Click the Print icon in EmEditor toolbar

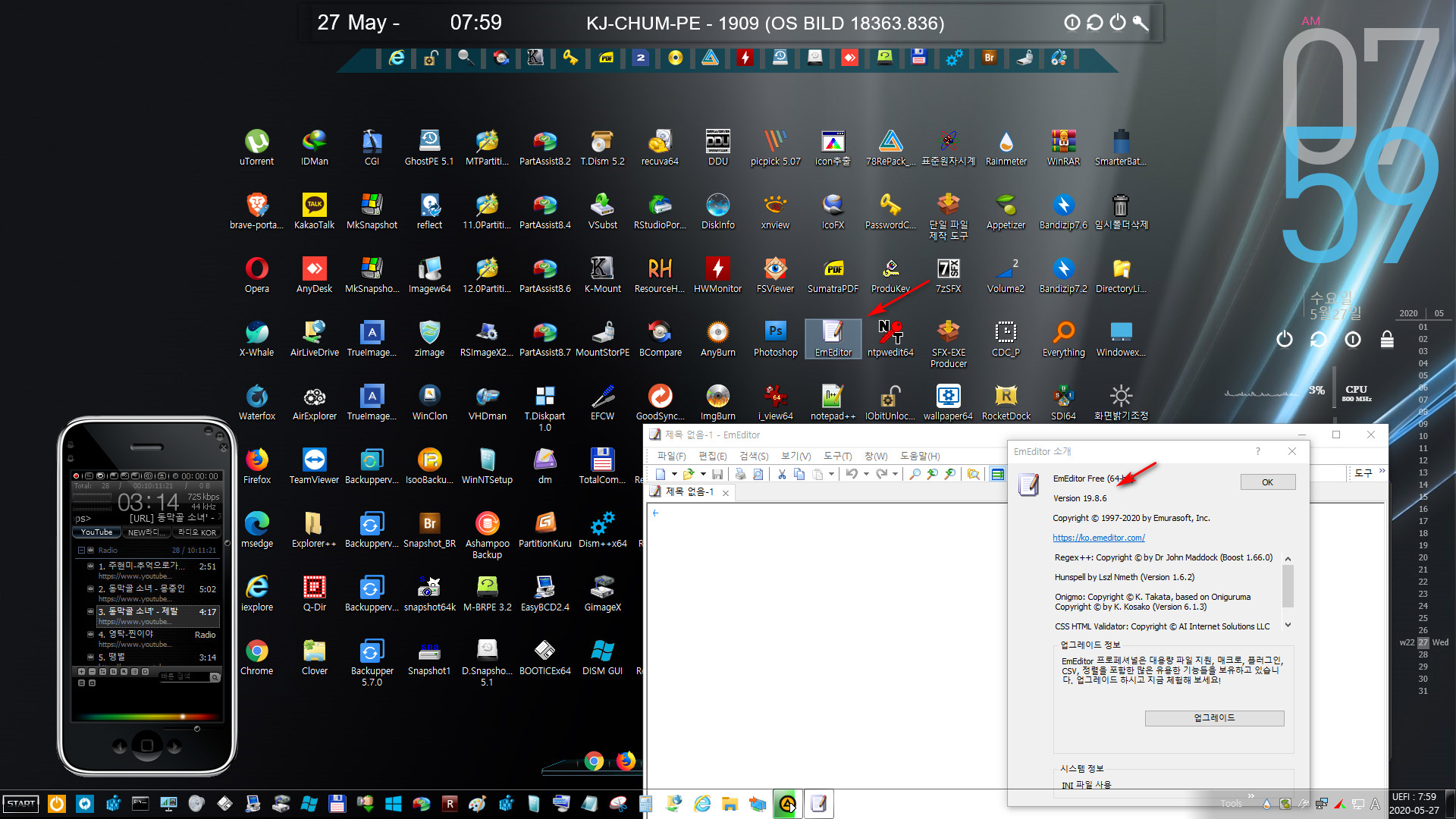[x=741, y=474]
